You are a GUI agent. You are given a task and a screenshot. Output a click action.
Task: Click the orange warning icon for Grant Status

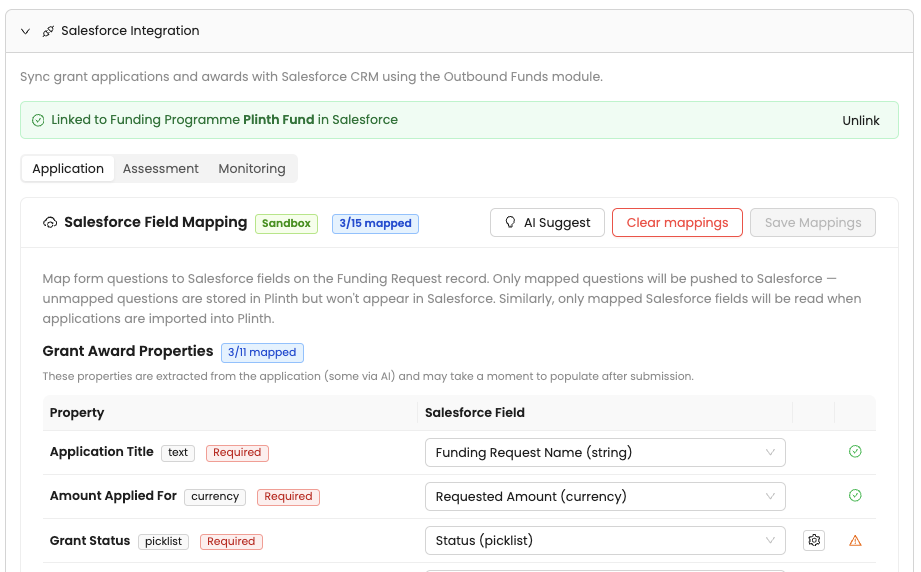point(855,541)
